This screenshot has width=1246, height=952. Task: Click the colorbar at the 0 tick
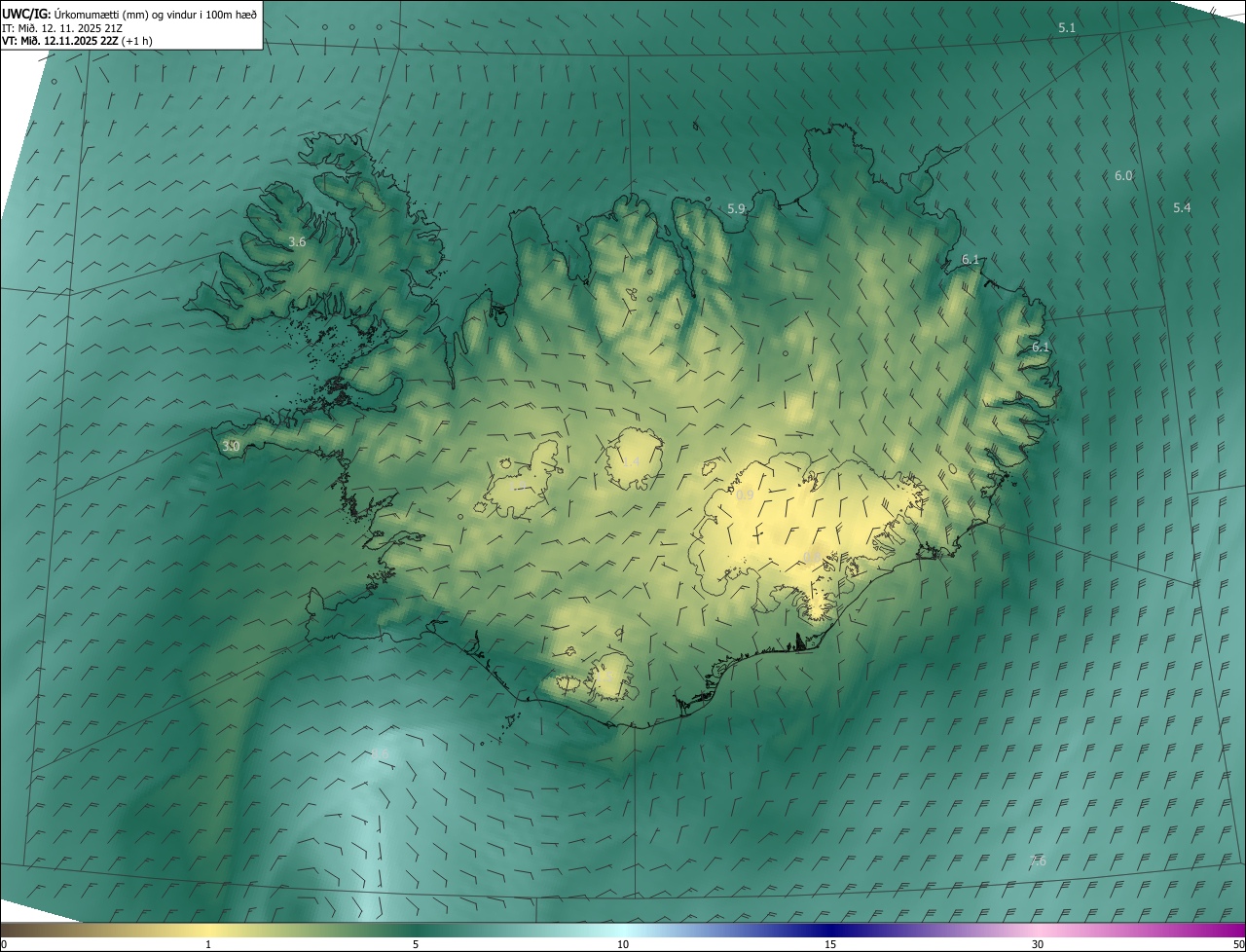click(x=5, y=931)
